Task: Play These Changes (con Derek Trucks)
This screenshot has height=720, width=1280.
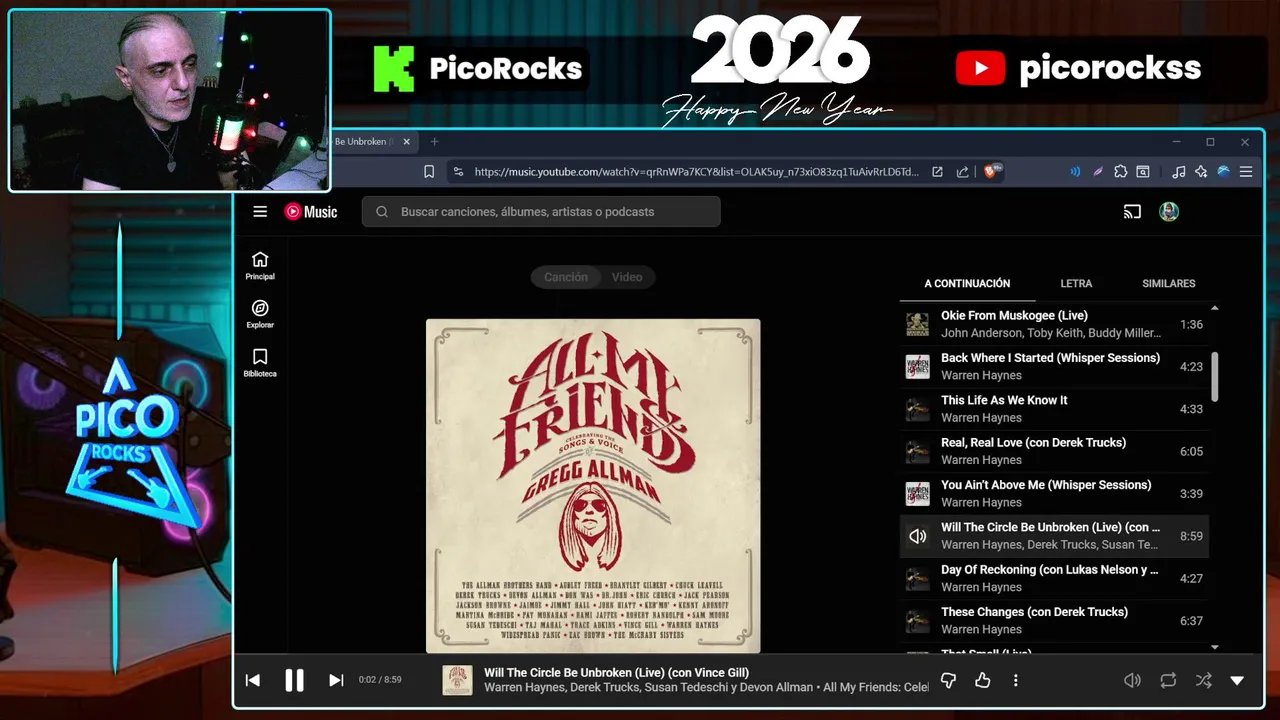Action: point(1054,621)
